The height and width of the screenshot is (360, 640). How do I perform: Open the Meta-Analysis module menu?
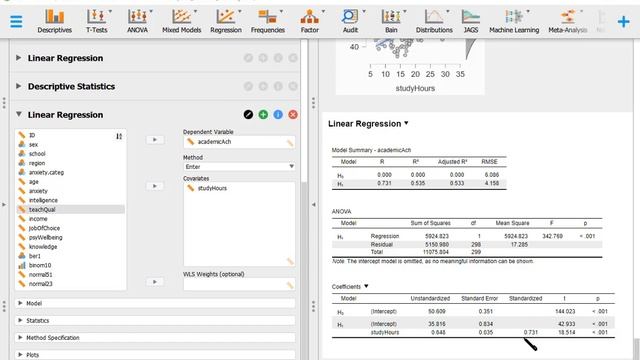point(568,21)
